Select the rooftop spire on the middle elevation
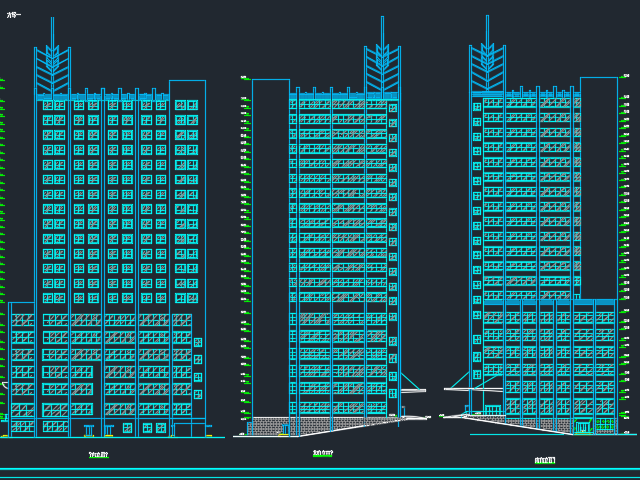Screen dimensions: 640x480 pyautogui.click(x=381, y=62)
